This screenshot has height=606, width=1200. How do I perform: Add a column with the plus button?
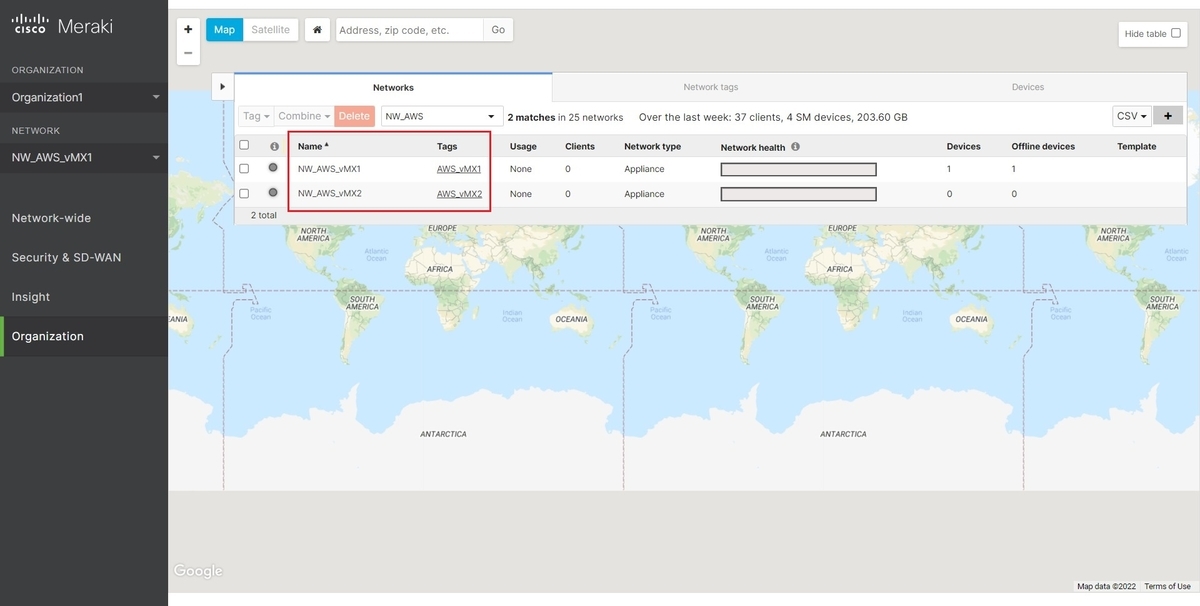1168,116
